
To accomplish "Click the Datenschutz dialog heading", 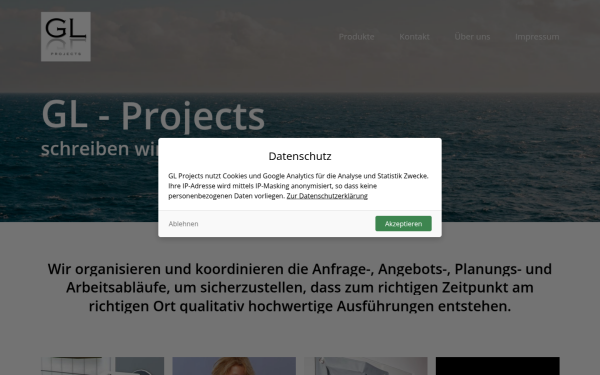I will [x=300, y=156].
